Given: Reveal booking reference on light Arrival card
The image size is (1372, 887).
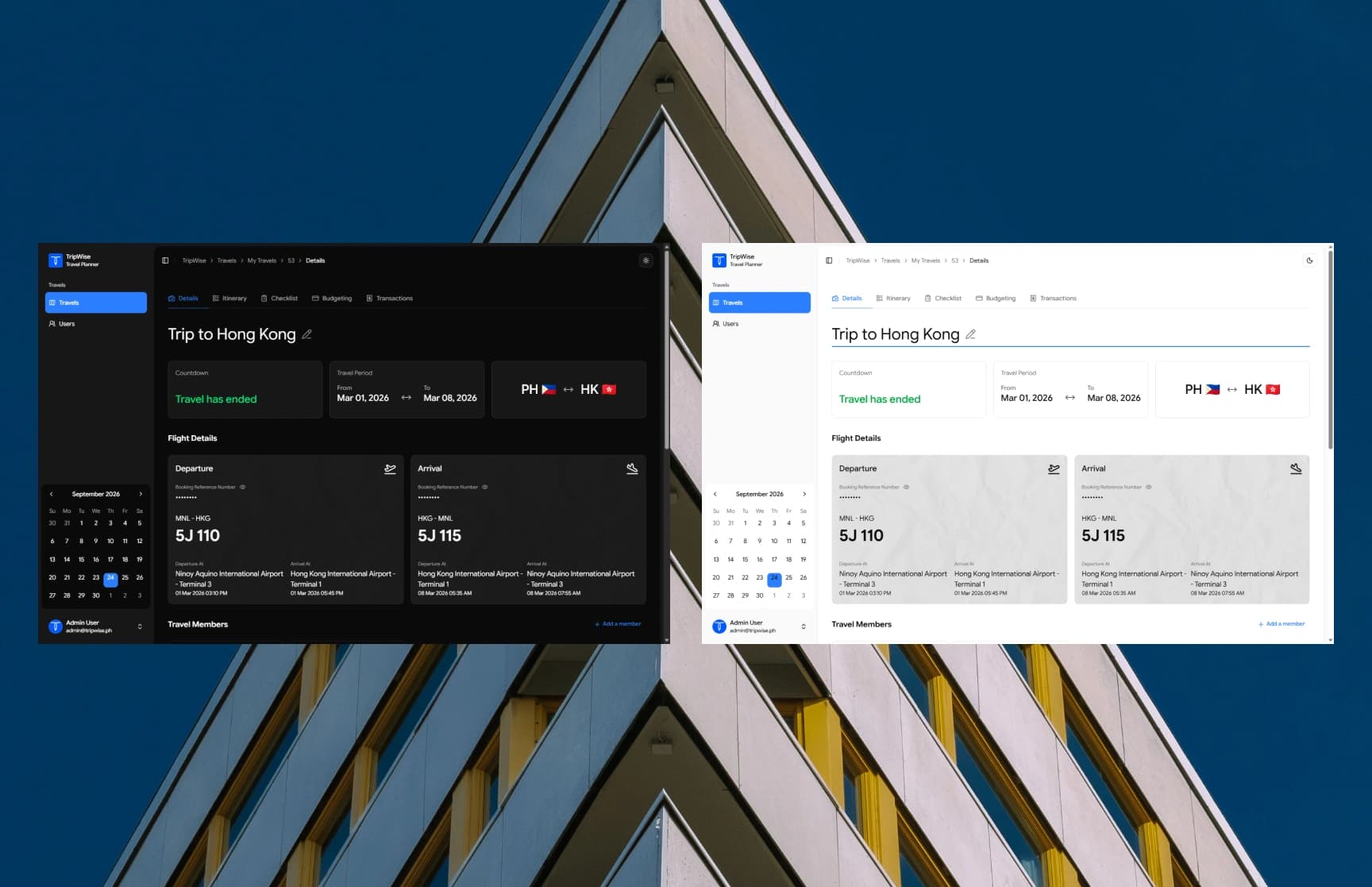Looking at the screenshot, I should (x=1148, y=487).
